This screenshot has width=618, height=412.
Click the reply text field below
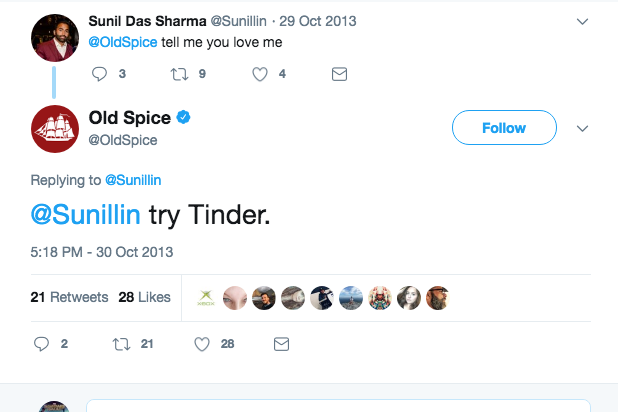click(x=340, y=407)
